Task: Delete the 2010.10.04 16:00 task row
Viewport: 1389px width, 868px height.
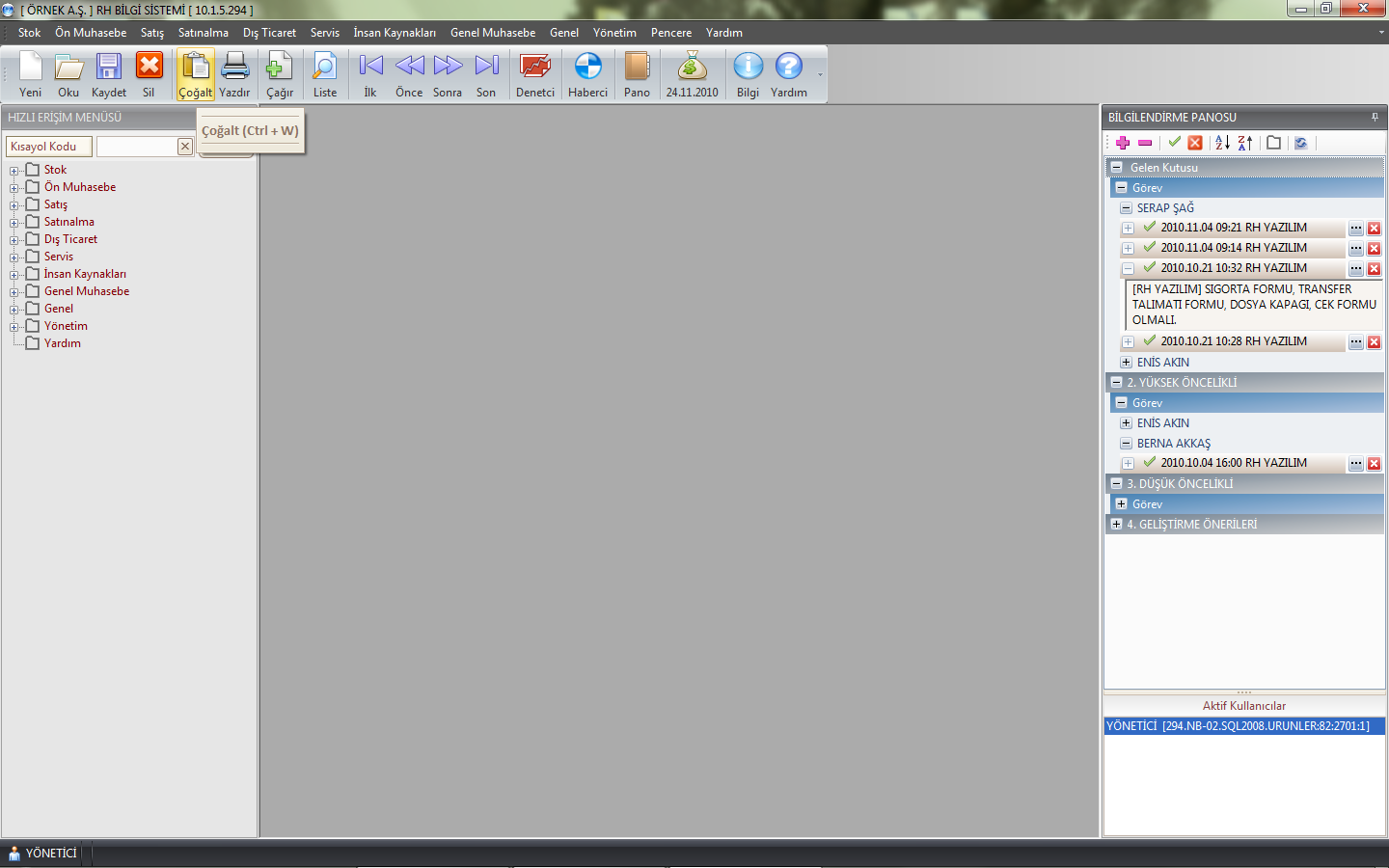Action: (x=1374, y=464)
